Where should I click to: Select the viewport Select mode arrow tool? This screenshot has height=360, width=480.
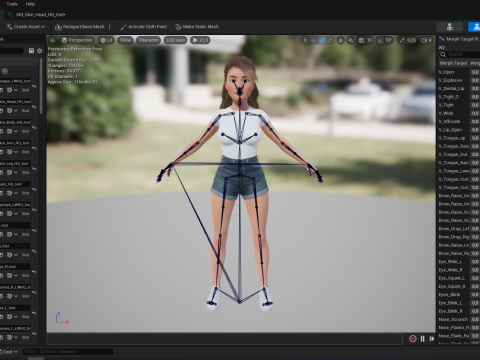tap(305, 40)
